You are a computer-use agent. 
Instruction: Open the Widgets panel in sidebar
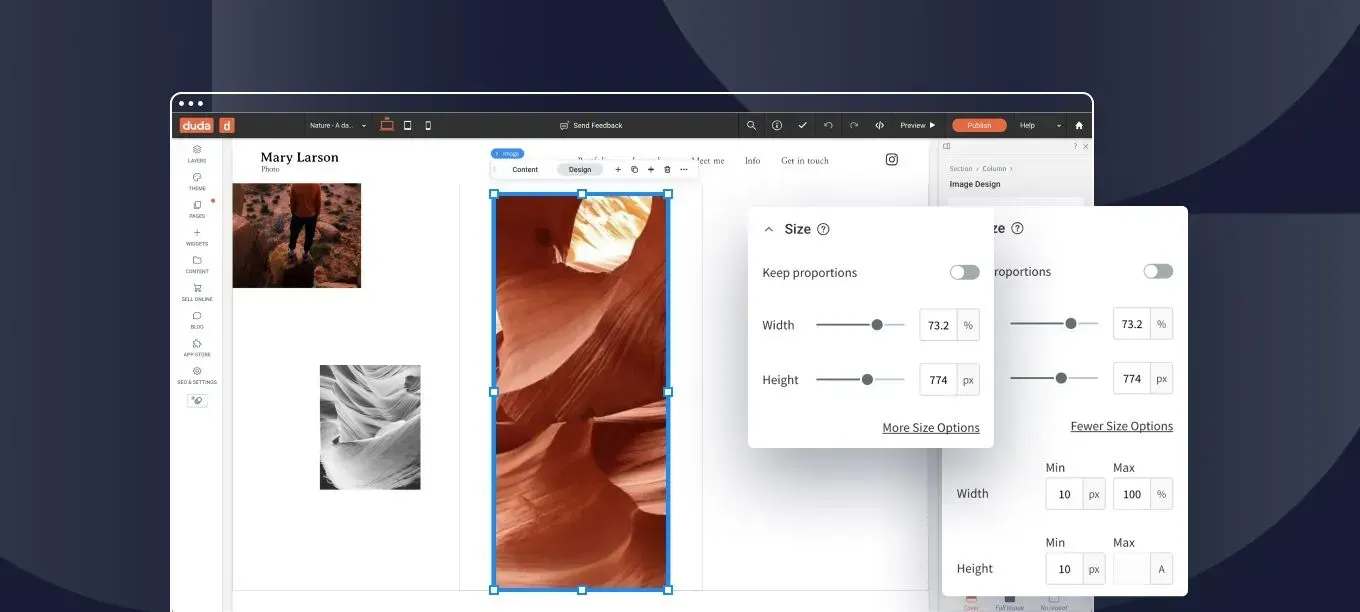click(197, 237)
